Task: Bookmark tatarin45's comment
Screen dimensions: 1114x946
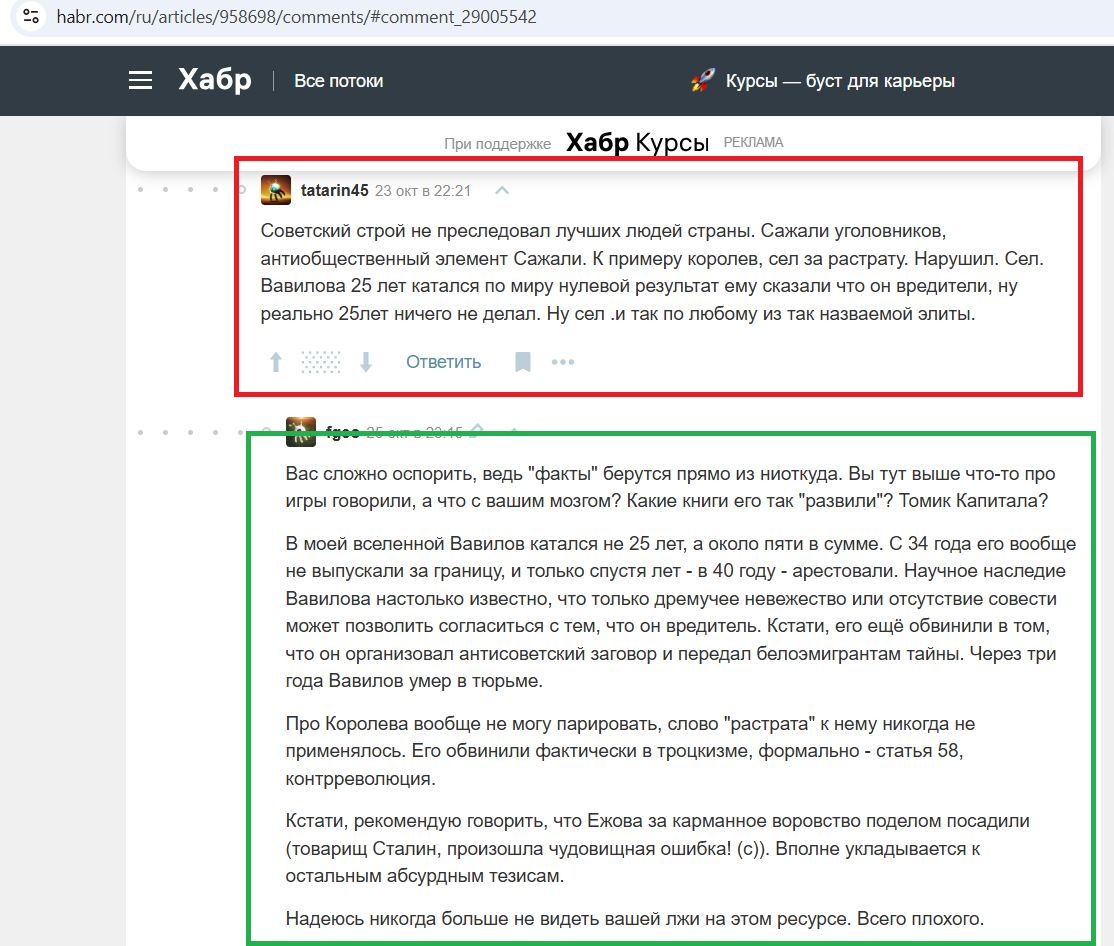Action: click(x=522, y=361)
